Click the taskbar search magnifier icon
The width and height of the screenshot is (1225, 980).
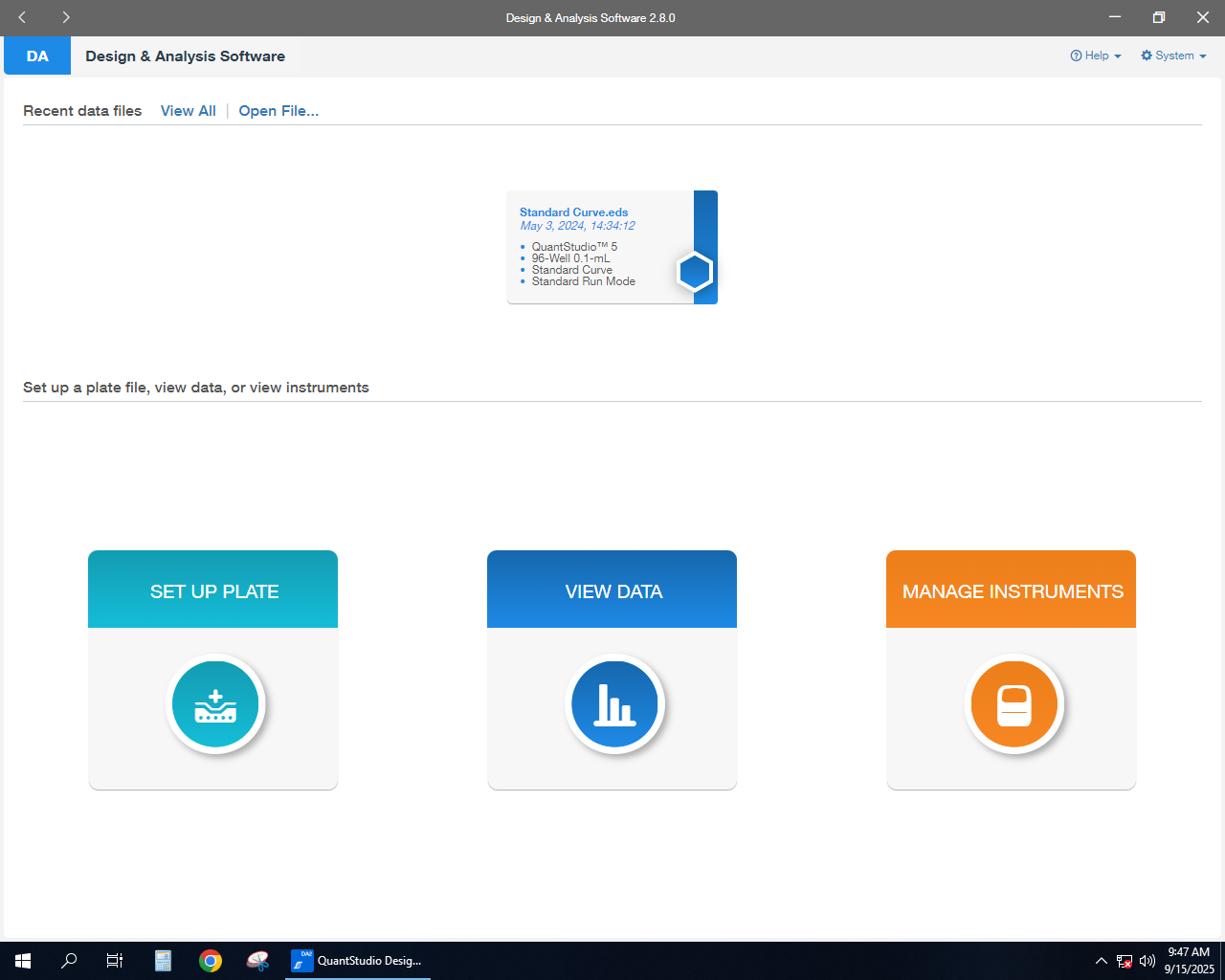[x=69, y=961]
